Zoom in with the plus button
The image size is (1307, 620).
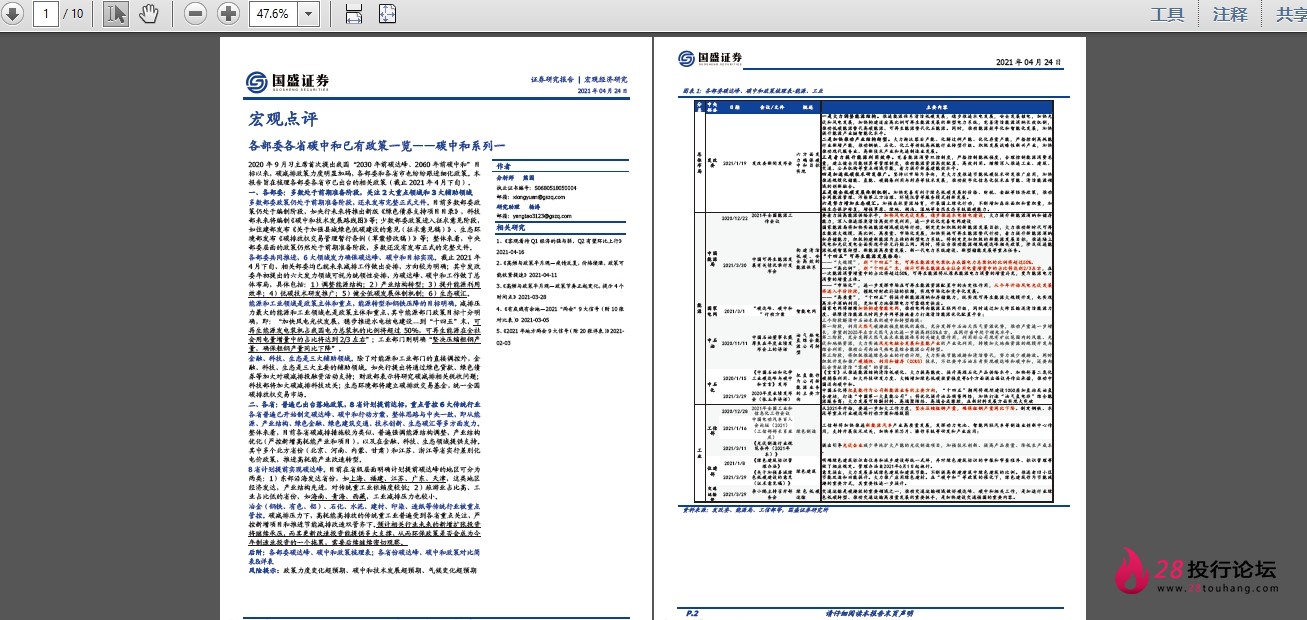point(229,14)
